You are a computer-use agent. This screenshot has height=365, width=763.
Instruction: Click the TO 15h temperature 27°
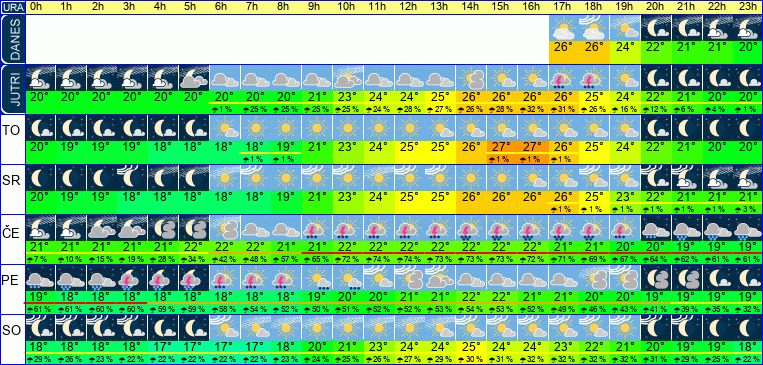[501, 147]
